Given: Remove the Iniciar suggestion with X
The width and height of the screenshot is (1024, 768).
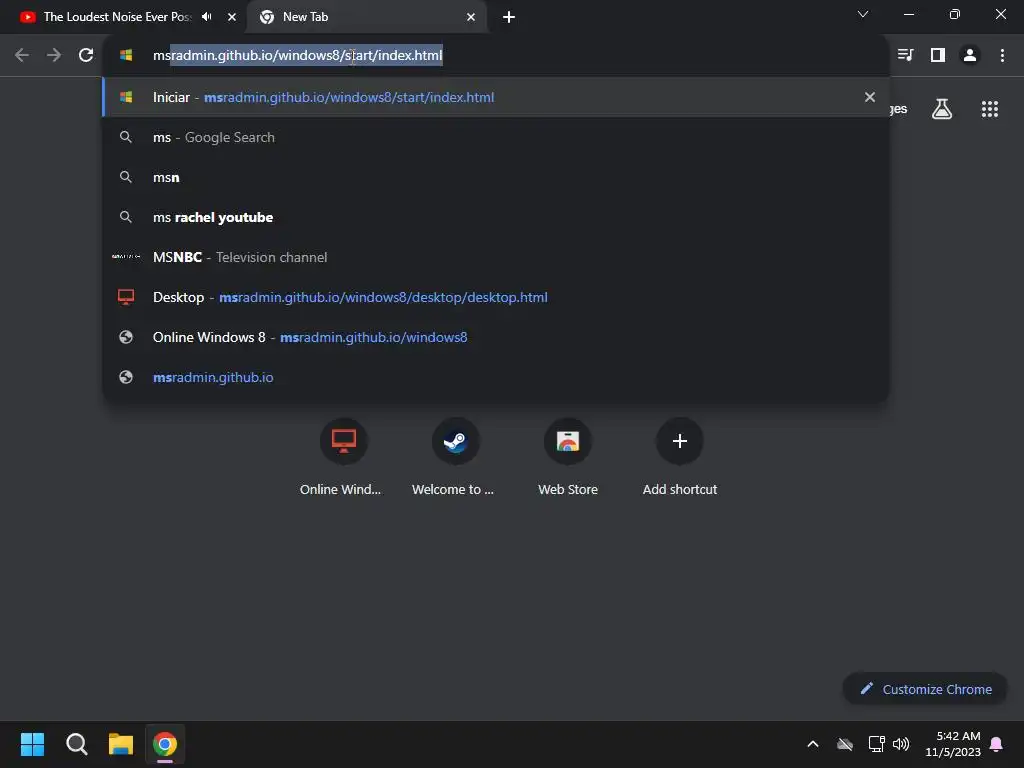Looking at the screenshot, I should [x=870, y=97].
